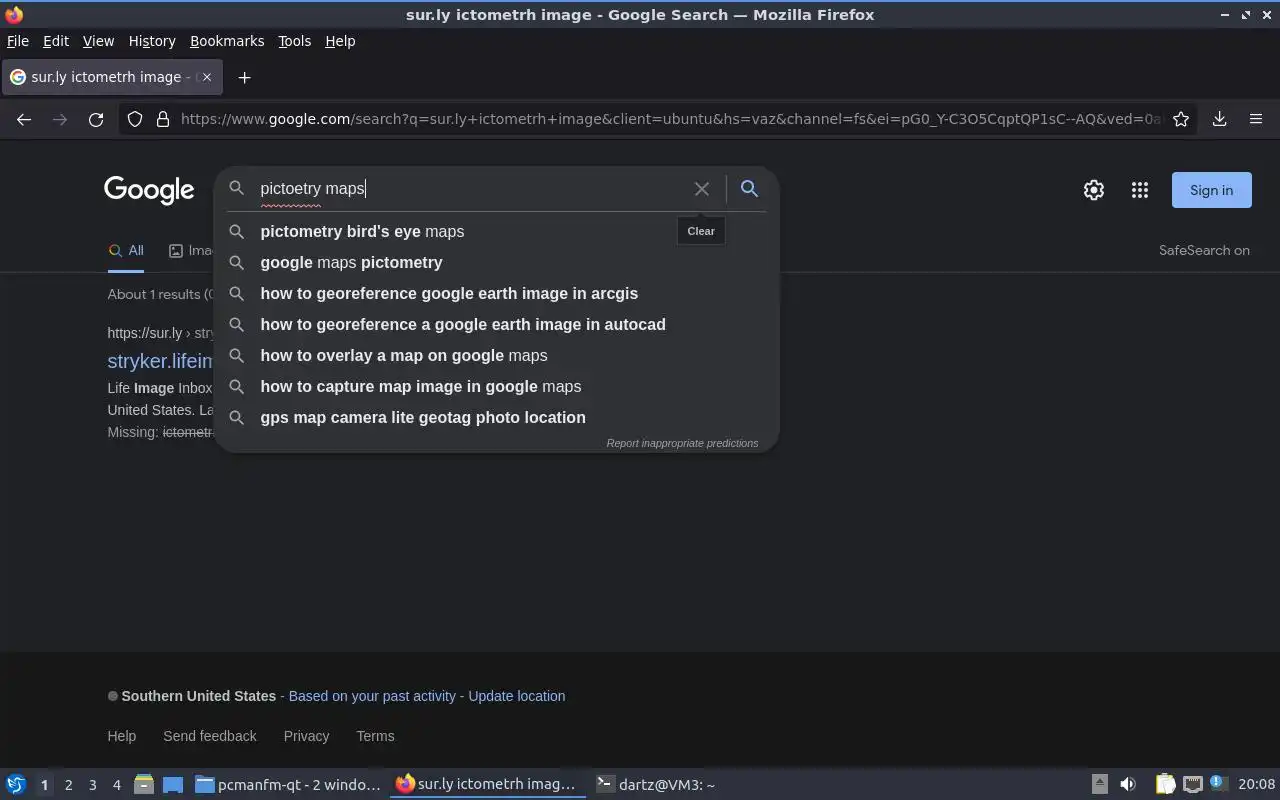Go back with the browser back arrow
Viewport: 1280px width, 800px height.
pyautogui.click(x=24, y=119)
